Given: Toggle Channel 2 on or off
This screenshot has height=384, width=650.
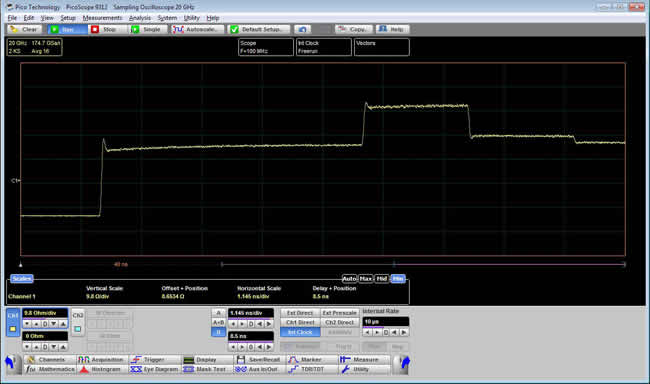Looking at the screenshot, I should (78, 322).
